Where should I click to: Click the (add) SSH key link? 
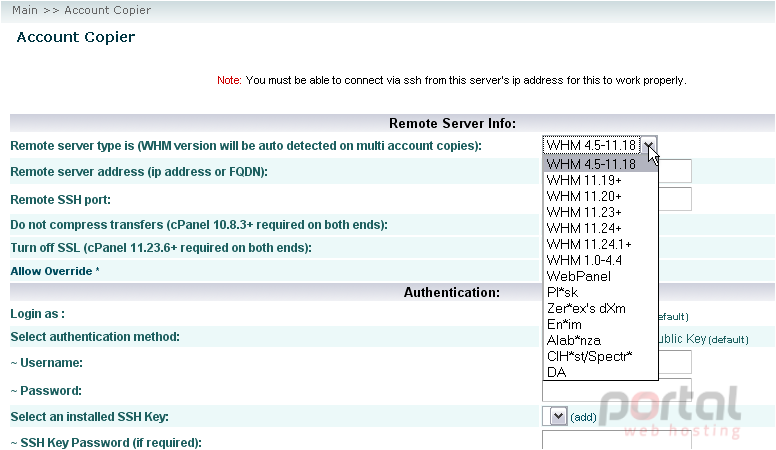pos(583,417)
